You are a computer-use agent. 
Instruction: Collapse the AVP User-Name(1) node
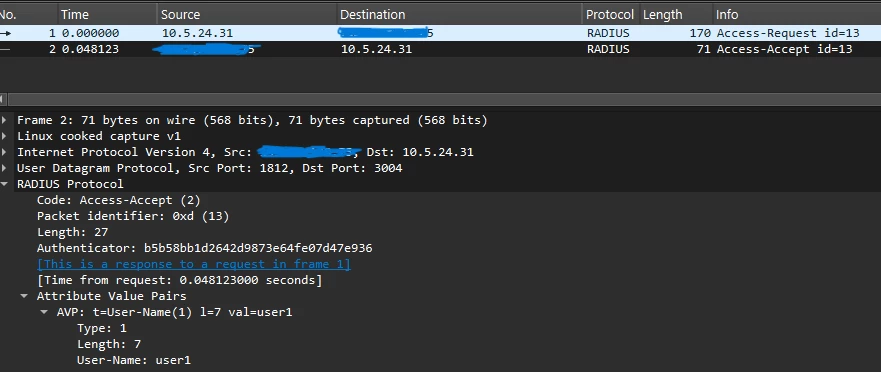tap(44, 312)
